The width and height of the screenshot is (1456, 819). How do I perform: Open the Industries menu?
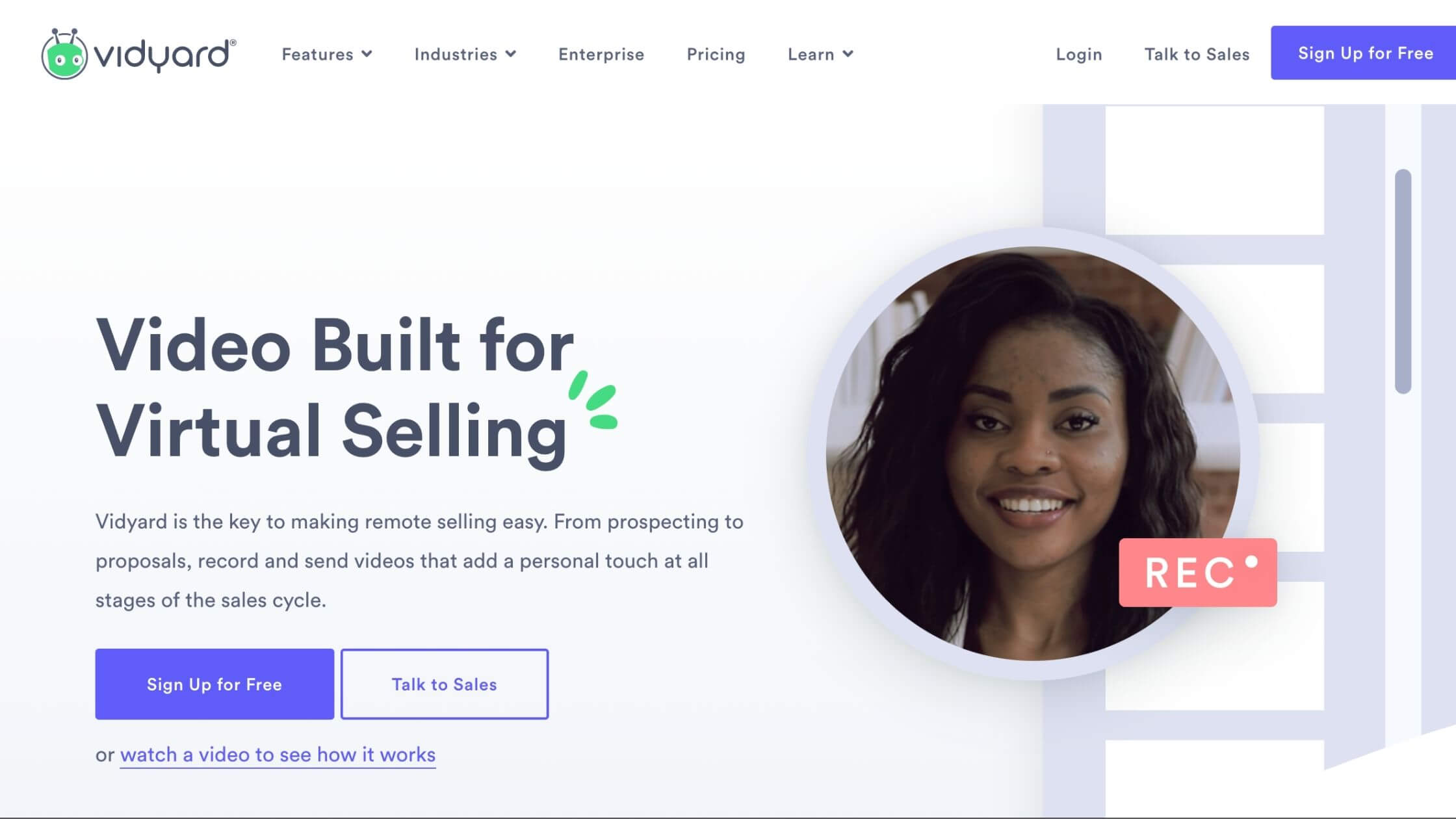click(465, 54)
